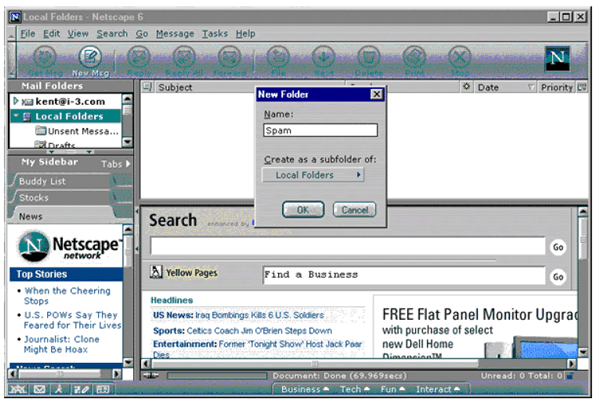Click the folder Name input field

coord(320,130)
